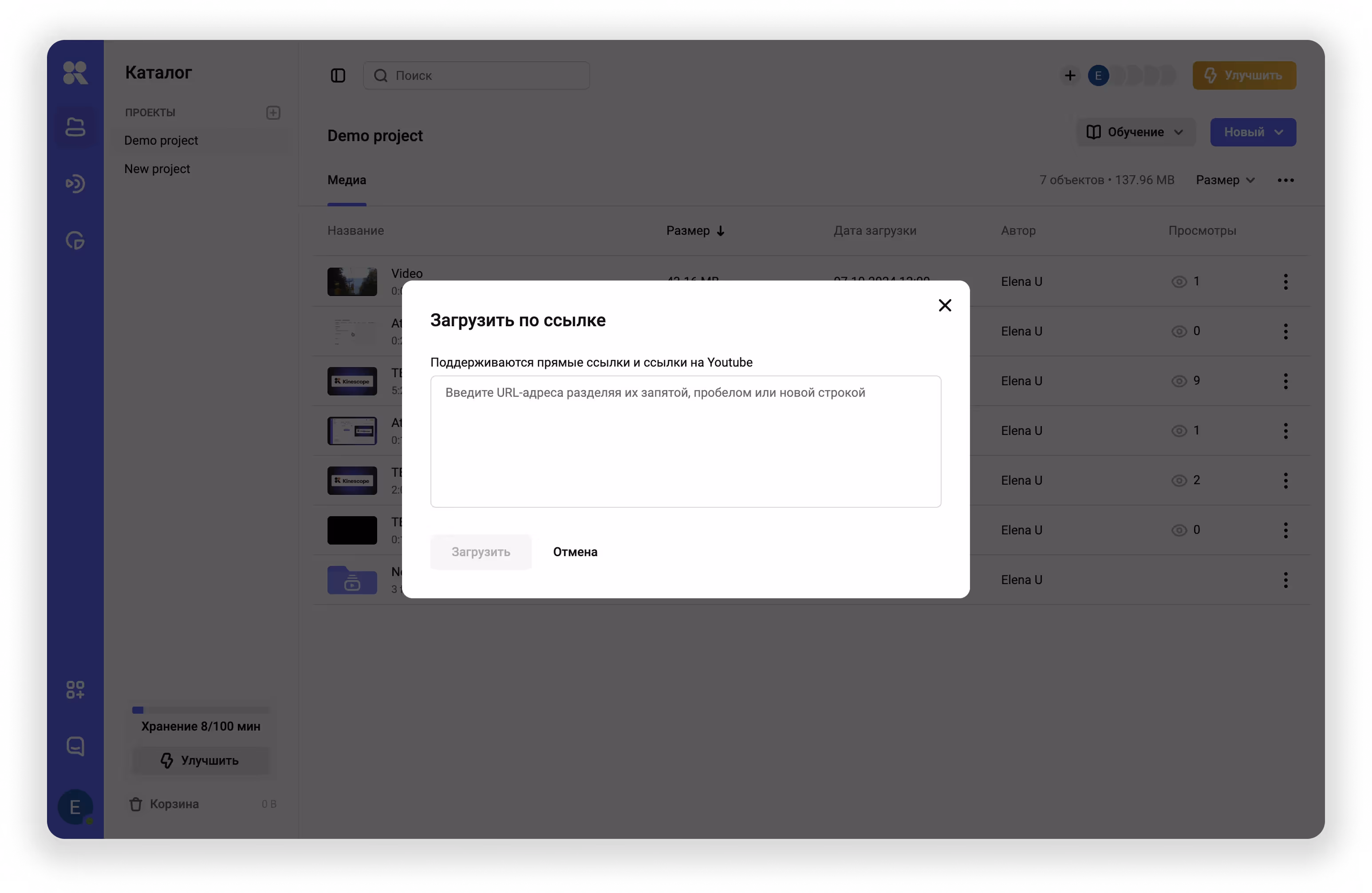The width and height of the screenshot is (1372, 893).
Task: Open the Размер sort dropdown
Action: [1225, 180]
